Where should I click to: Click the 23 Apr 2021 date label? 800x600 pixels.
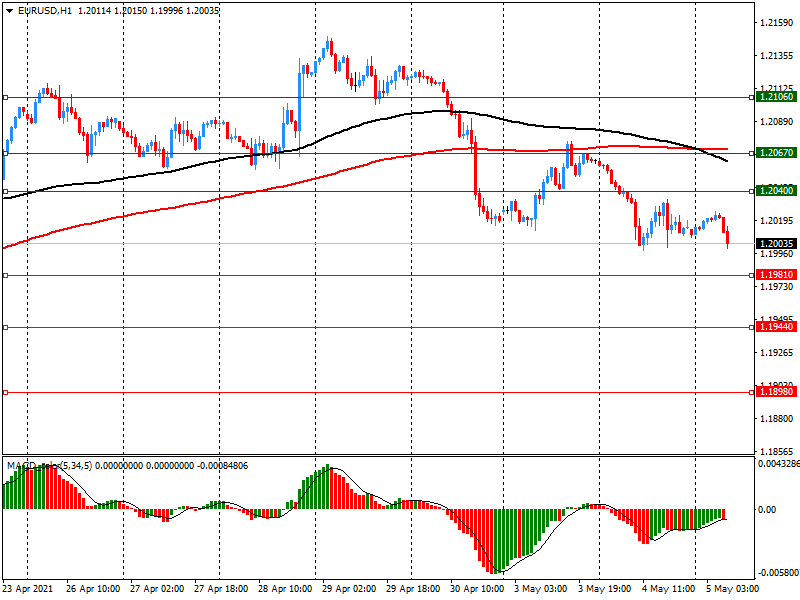coord(28,589)
